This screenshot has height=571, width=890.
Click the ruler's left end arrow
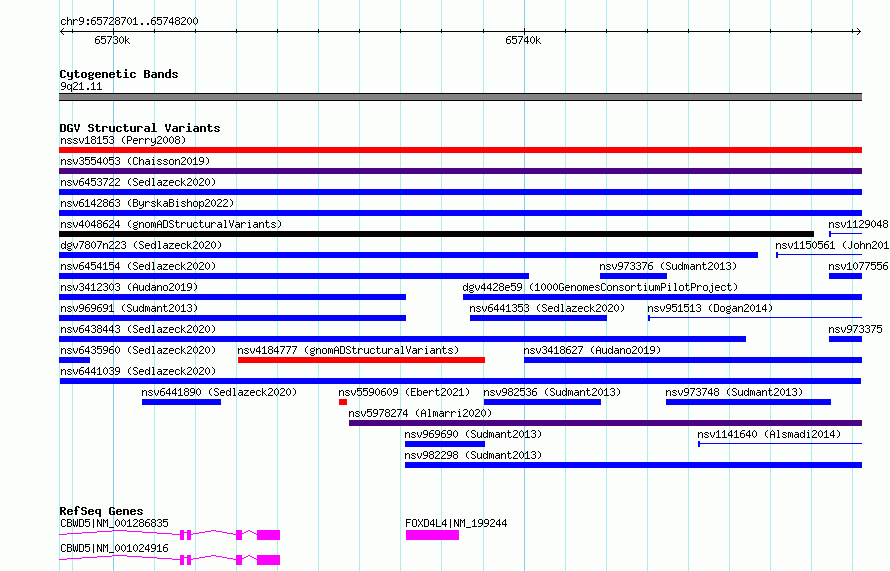pos(62,31)
